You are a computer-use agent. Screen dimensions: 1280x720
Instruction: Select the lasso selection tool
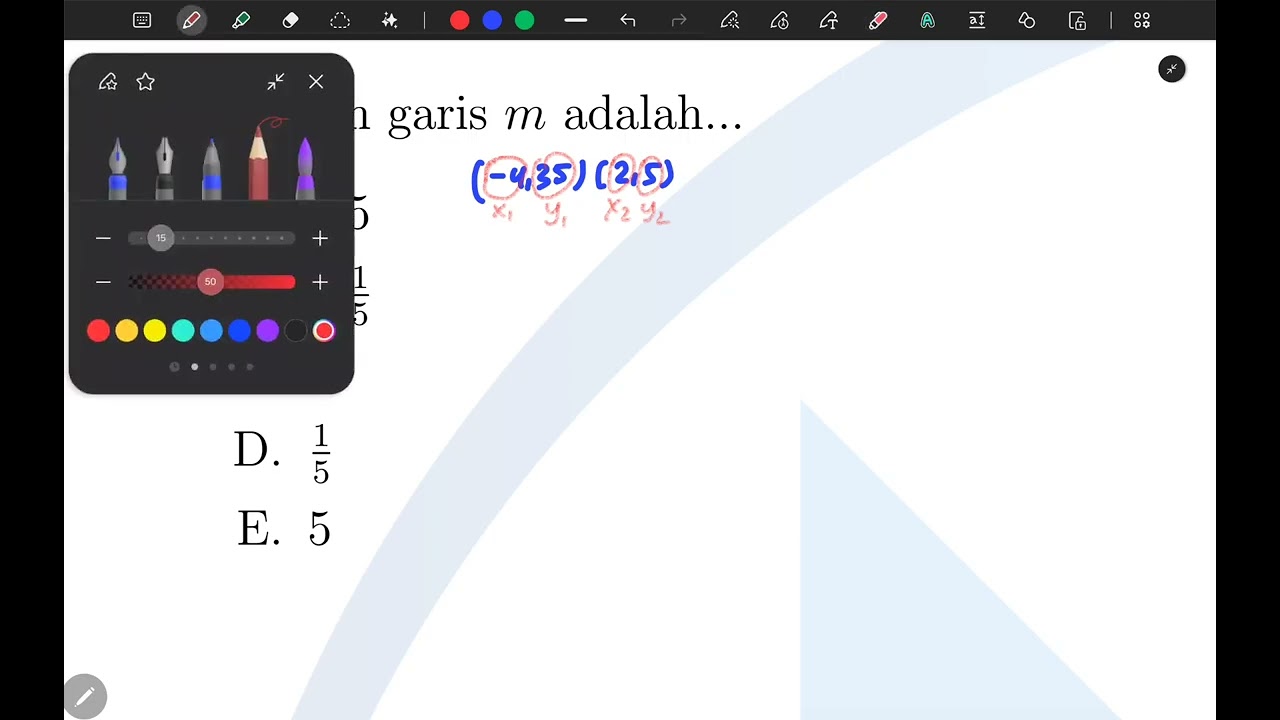tap(340, 20)
